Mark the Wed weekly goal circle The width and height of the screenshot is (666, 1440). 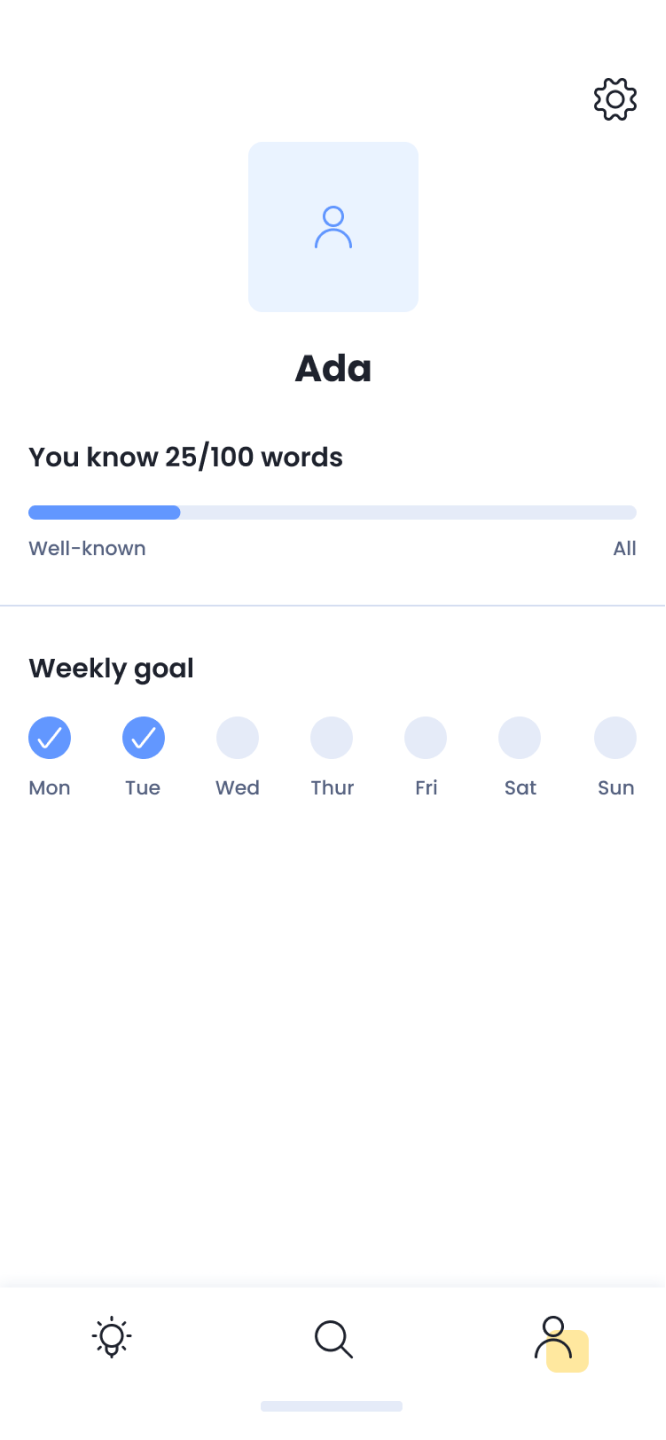[237, 738]
